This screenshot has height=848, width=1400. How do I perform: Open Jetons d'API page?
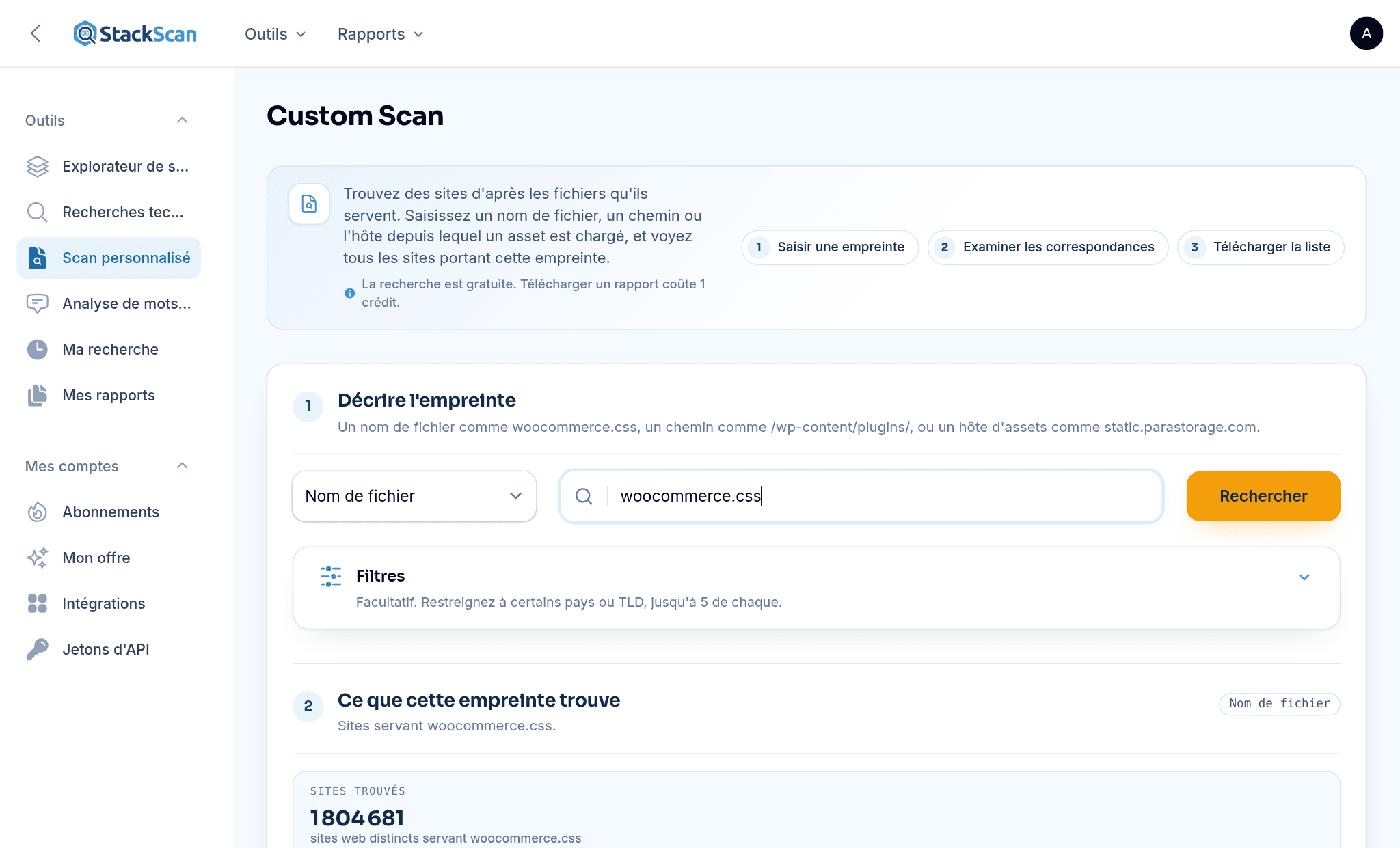(109, 649)
